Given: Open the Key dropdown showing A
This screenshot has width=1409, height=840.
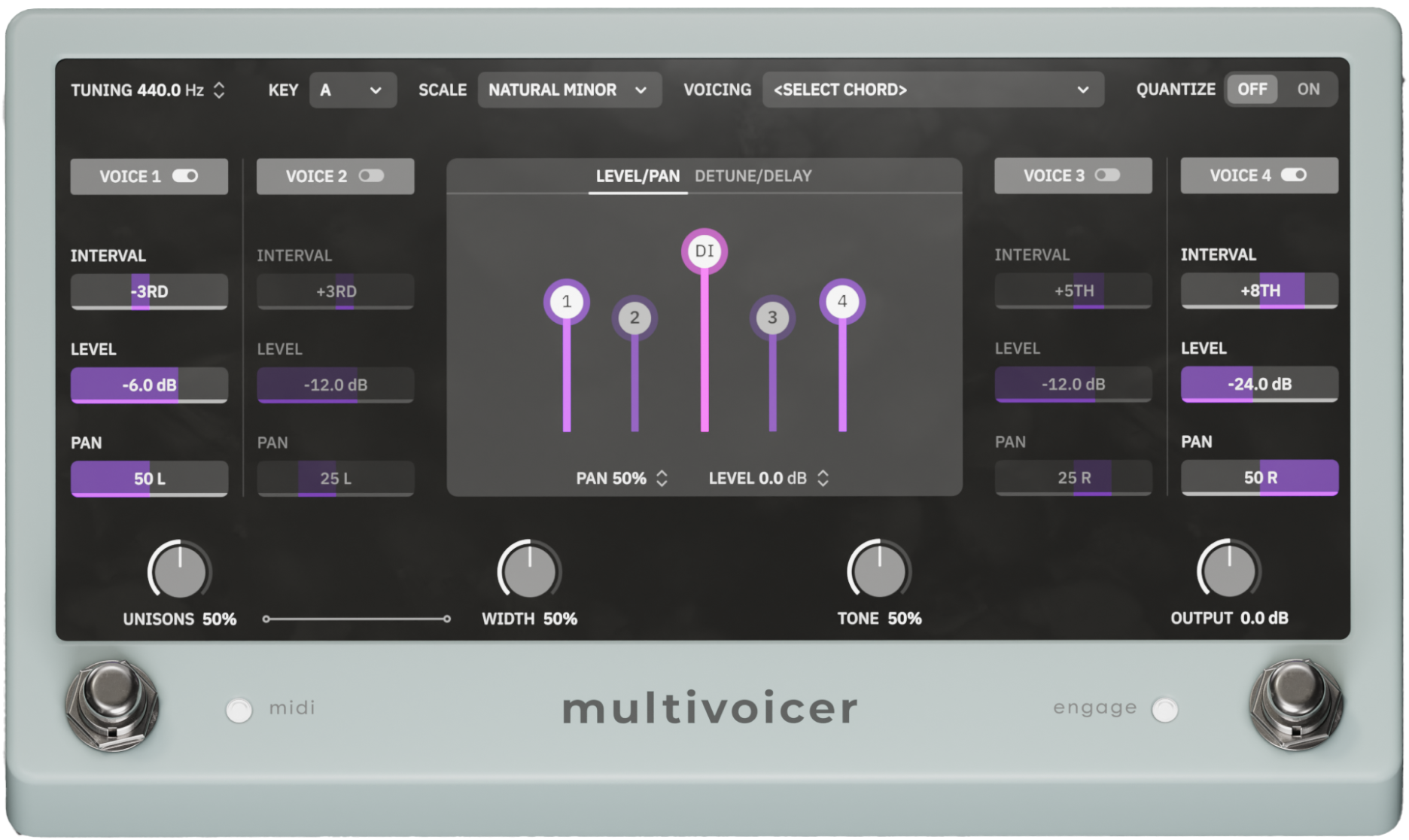Looking at the screenshot, I should coord(352,90).
